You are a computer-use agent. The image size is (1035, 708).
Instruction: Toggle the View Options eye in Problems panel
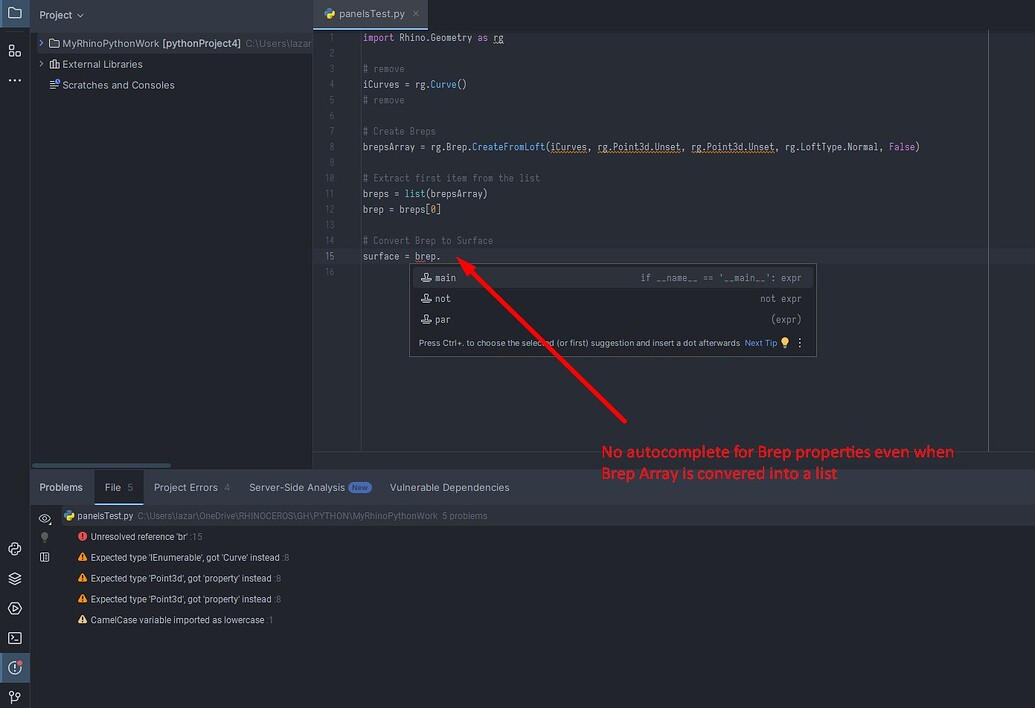(x=44, y=519)
